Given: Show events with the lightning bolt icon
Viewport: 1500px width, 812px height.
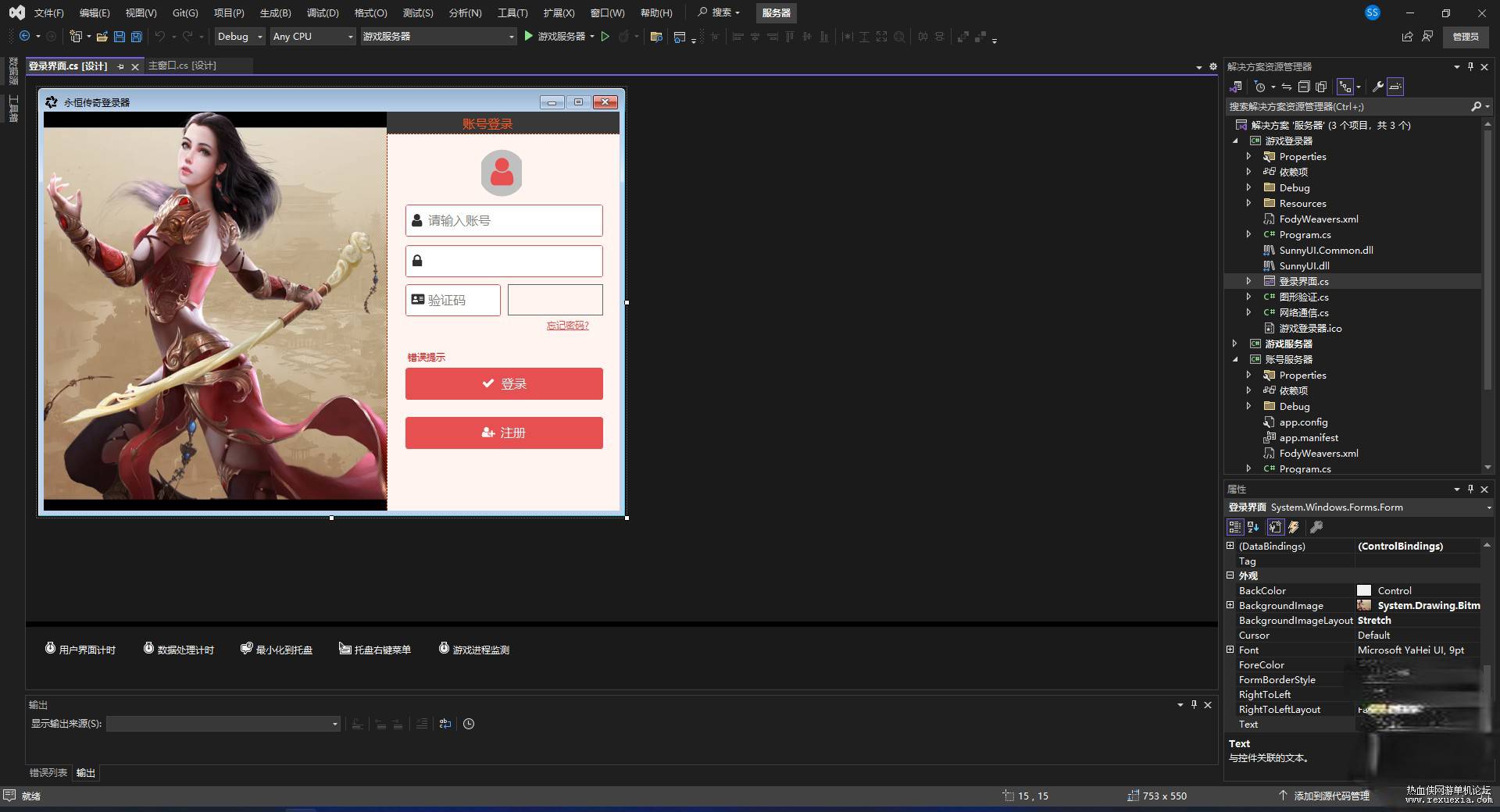Looking at the screenshot, I should point(1294,527).
